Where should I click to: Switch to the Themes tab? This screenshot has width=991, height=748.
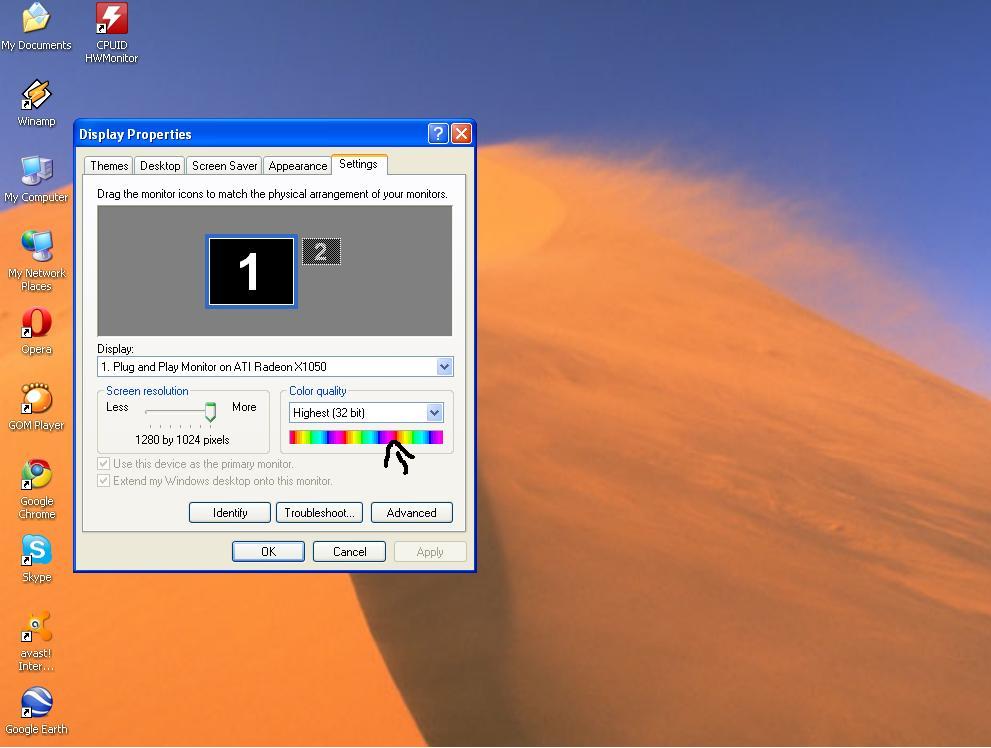click(x=109, y=166)
